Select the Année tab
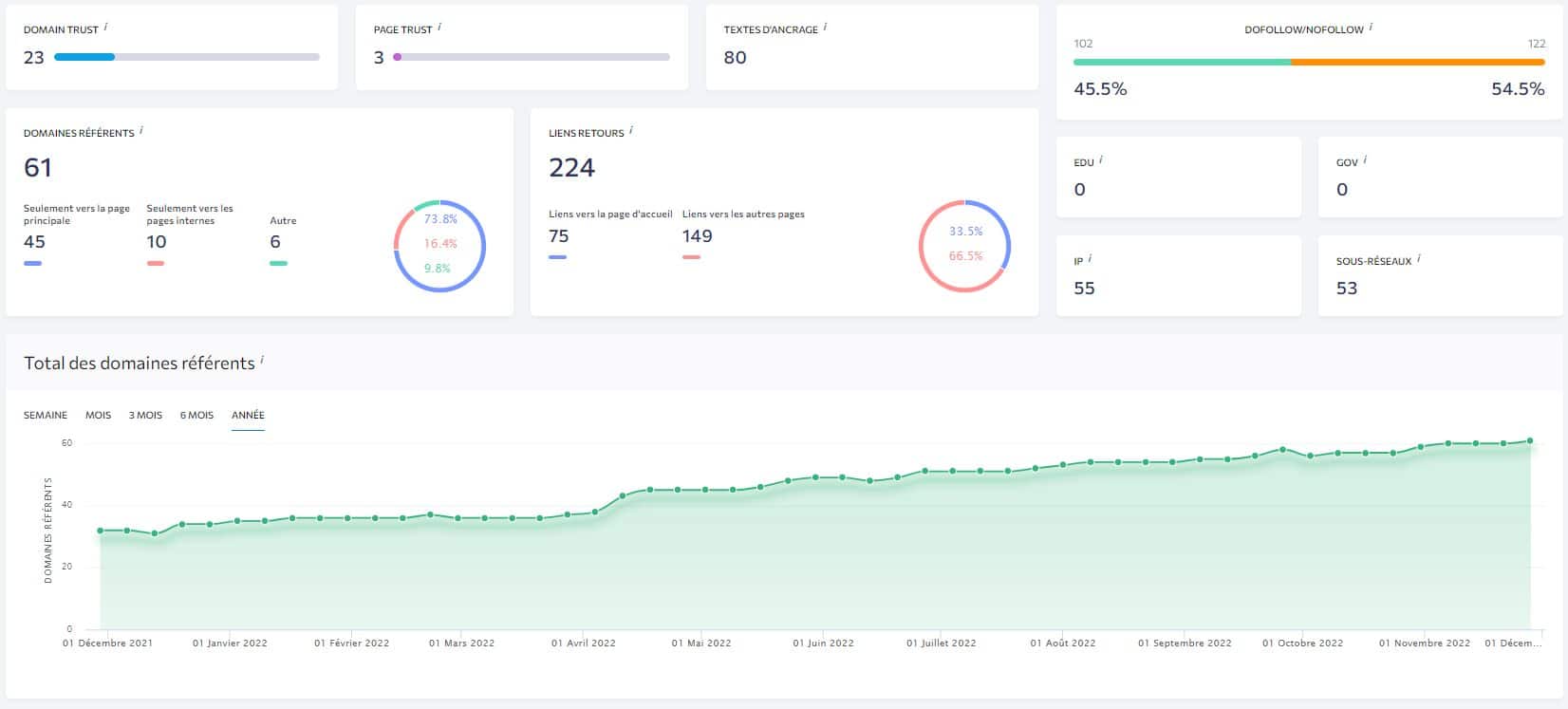The height and width of the screenshot is (709, 1568). (248, 415)
